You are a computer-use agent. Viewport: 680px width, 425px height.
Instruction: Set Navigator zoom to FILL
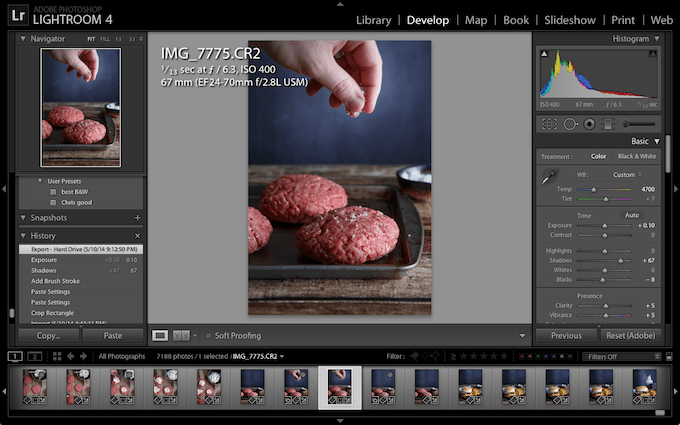pyautogui.click(x=105, y=39)
